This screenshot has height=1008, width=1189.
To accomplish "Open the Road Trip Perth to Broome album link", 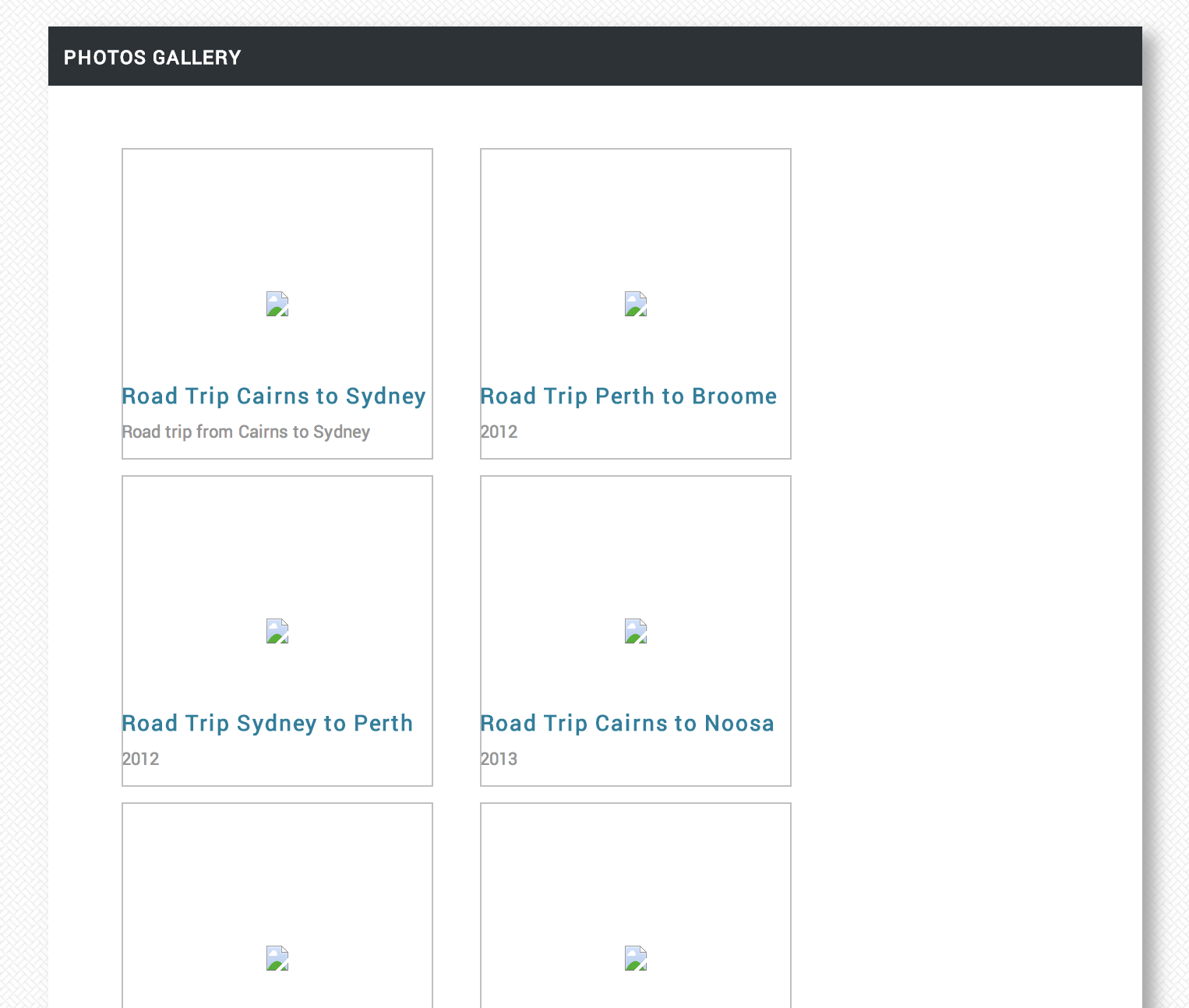I will point(629,397).
